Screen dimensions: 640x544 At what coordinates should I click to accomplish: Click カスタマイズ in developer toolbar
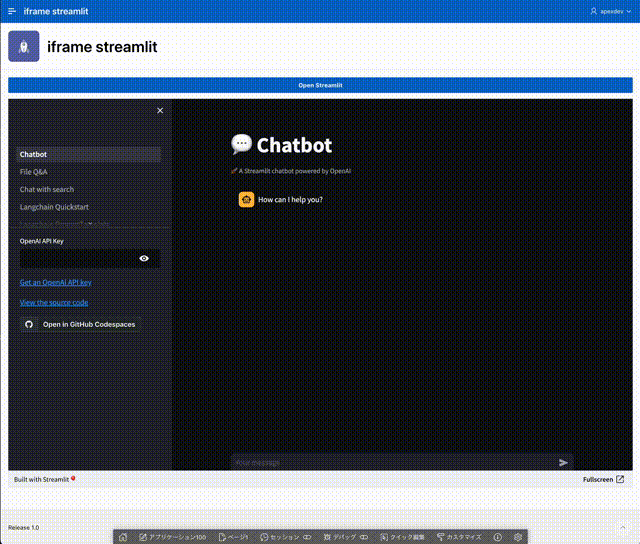[x=459, y=537]
